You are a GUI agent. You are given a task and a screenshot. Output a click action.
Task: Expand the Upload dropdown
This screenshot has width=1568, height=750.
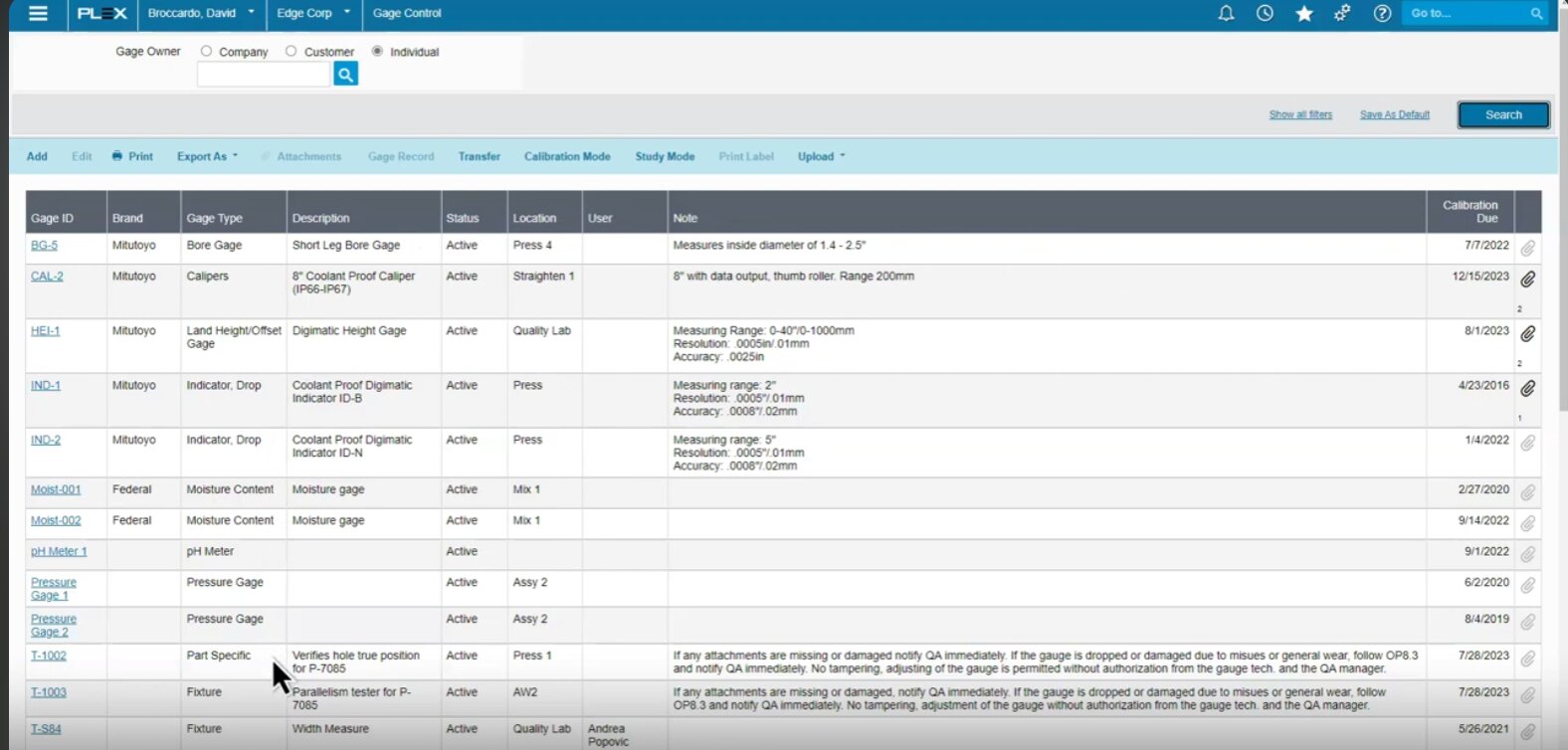coord(821,156)
